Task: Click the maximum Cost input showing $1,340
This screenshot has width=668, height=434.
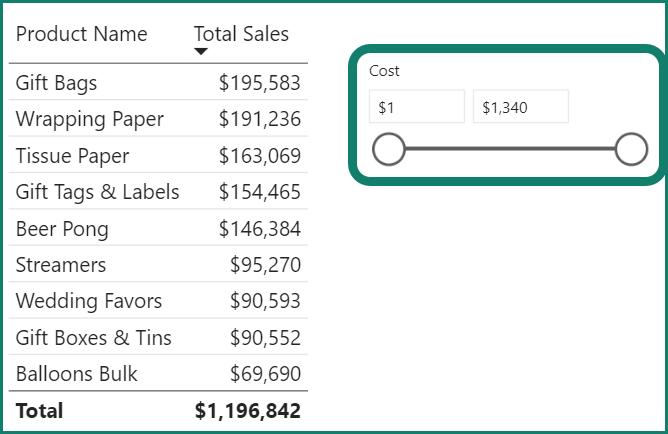Action: pos(520,107)
